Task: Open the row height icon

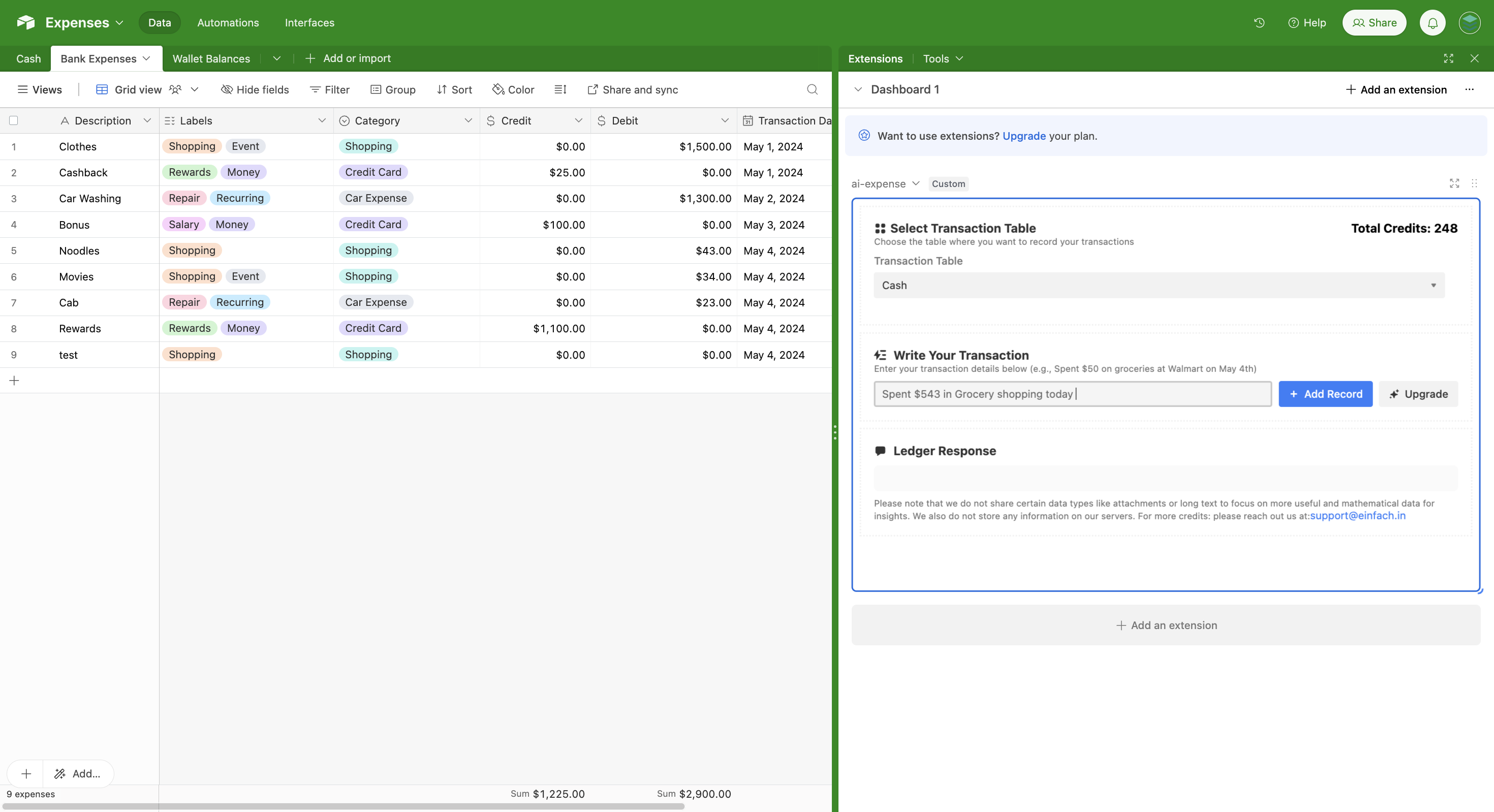Action: (560, 89)
